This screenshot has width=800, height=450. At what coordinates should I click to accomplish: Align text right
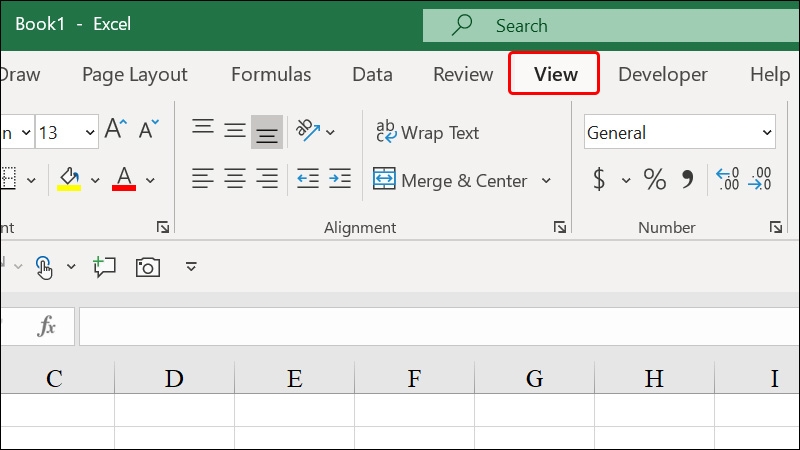(x=267, y=179)
